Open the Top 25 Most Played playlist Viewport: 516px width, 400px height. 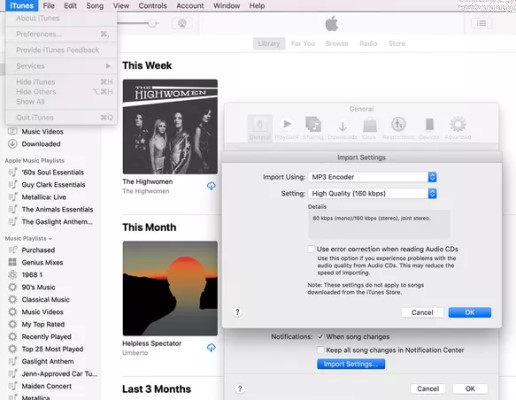coord(52,349)
